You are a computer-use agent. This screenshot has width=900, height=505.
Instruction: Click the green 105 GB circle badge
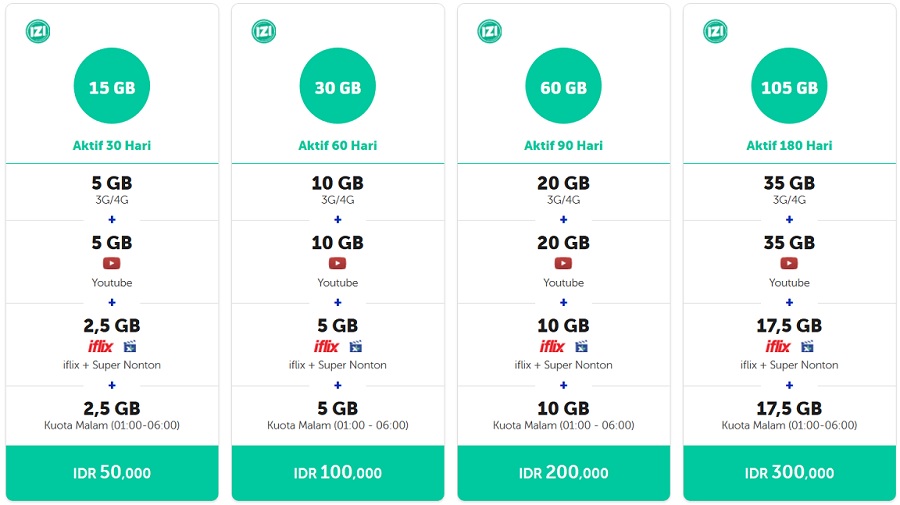pyautogui.click(x=789, y=87)
